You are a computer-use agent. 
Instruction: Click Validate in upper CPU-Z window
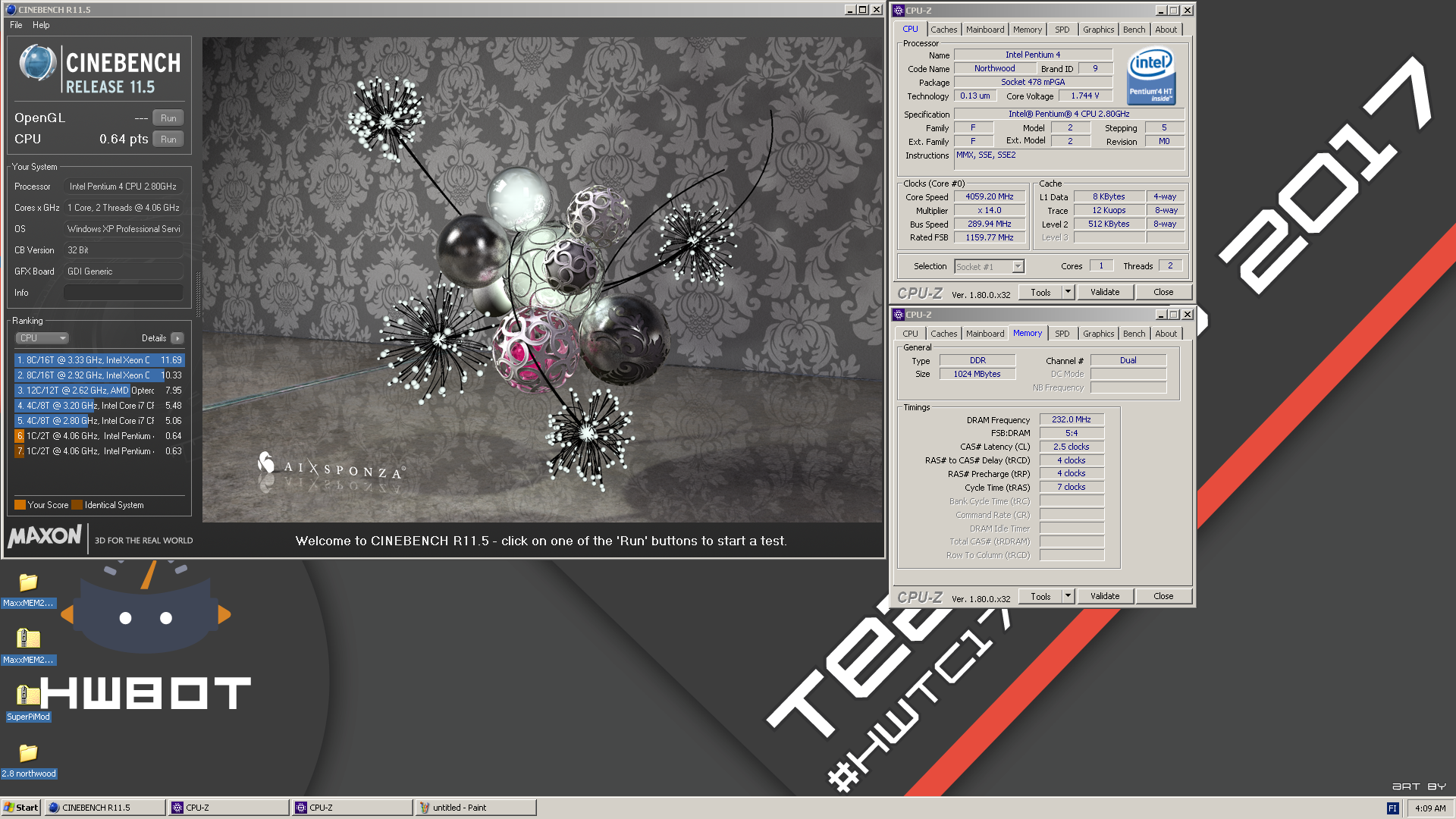(1105, 292)
